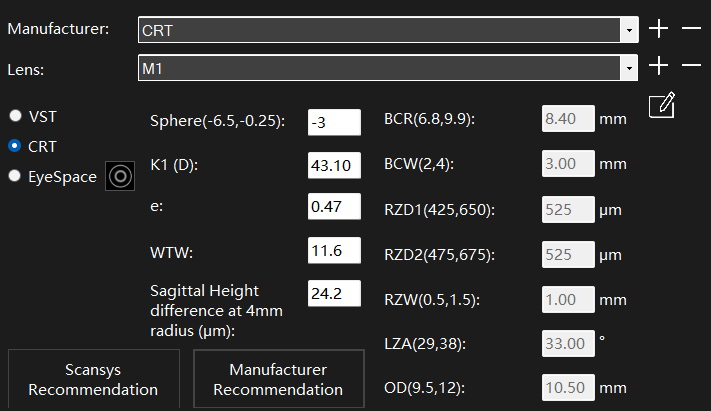Screen dimensions: 711x411
Task: Click the minus icon next to Manufacturer
Action: point(691,29)
